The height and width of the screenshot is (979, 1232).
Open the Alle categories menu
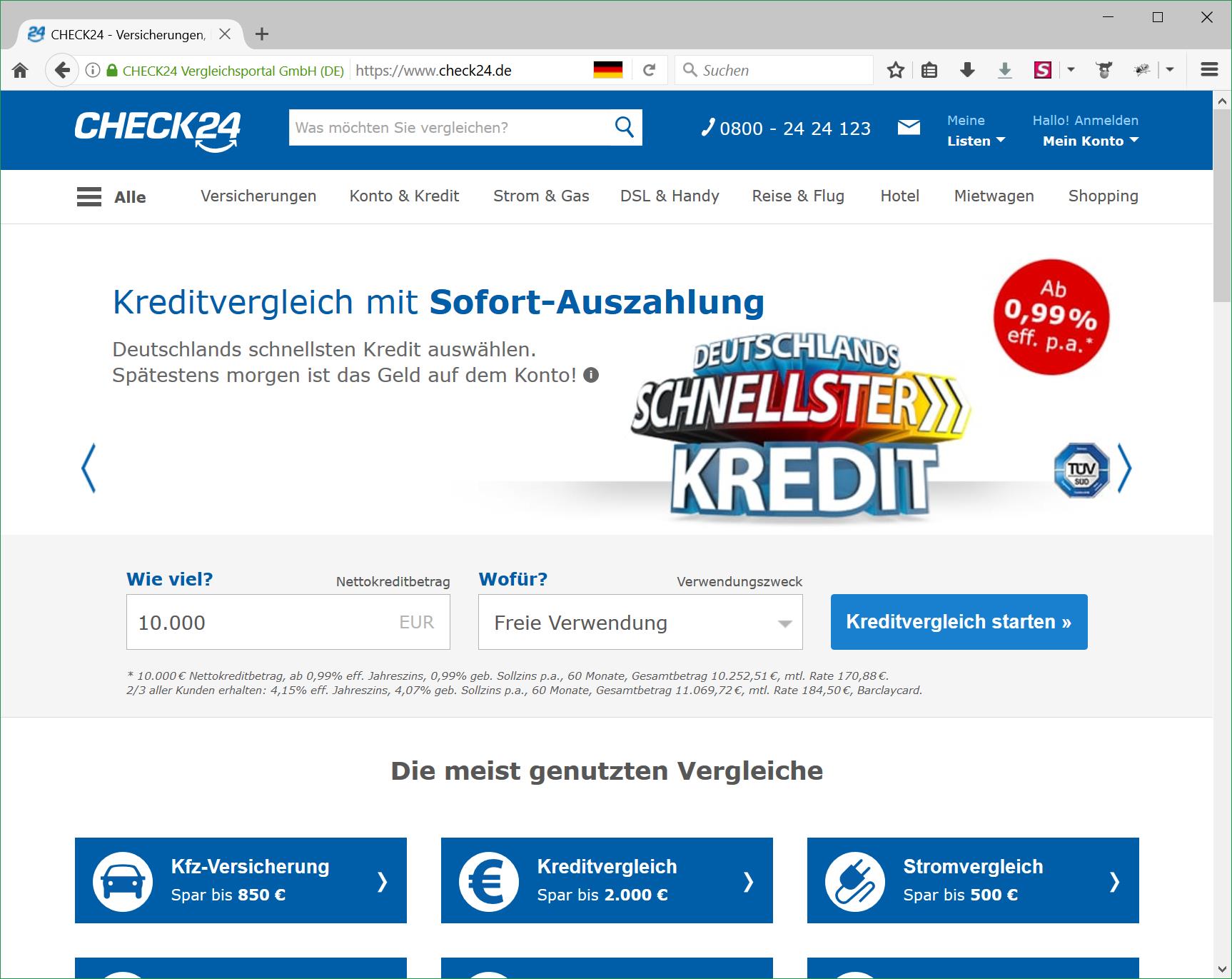coord(111,197)
